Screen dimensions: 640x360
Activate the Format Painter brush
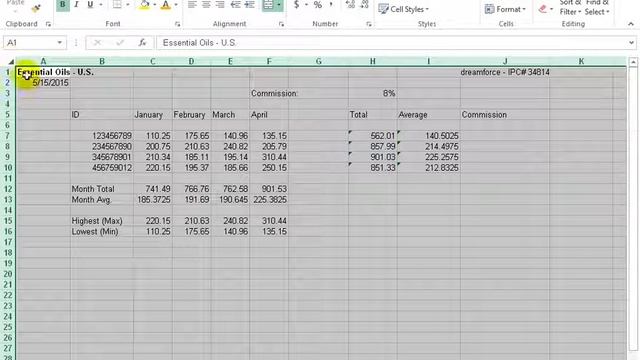36,7
